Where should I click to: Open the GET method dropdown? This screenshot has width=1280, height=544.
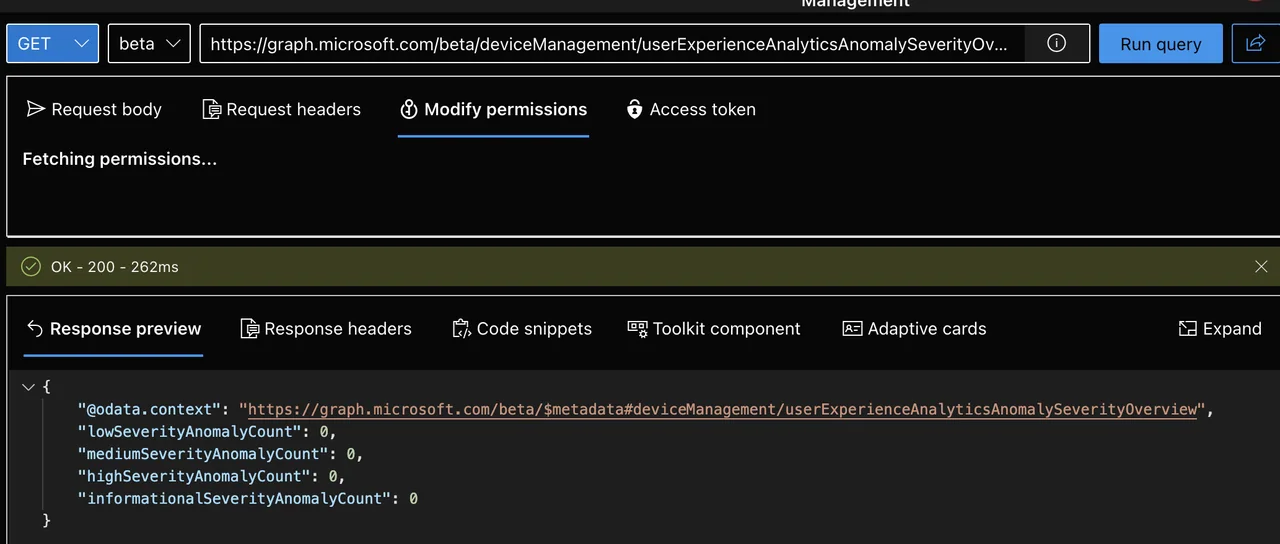[53, 43]
